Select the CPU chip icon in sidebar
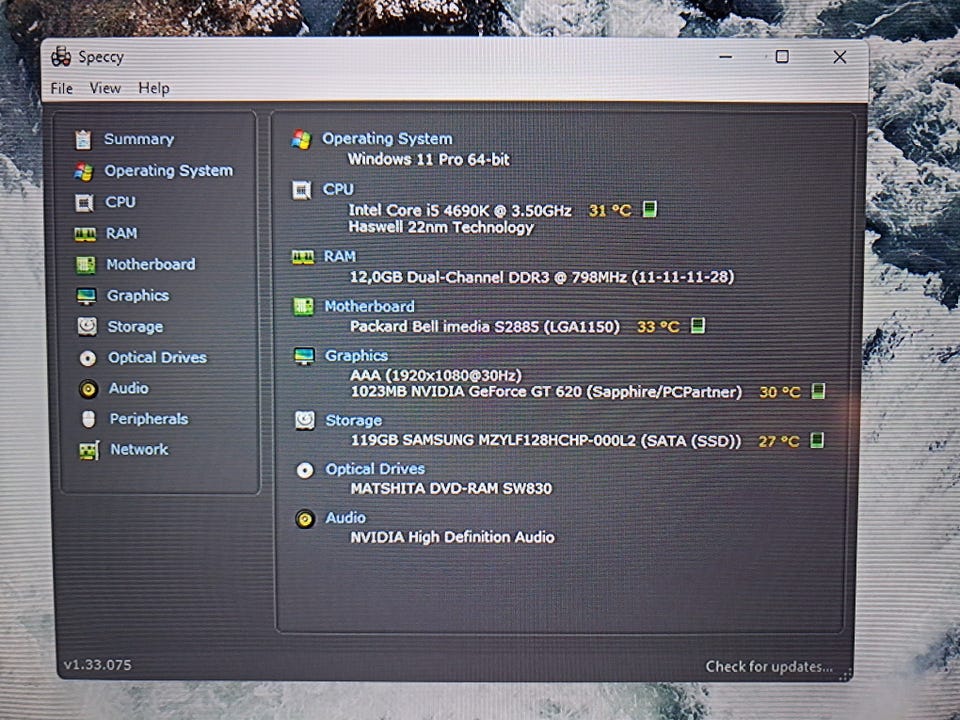Image resolution: width=960 pixels, height=720 pixels. (x=84, y=203)
